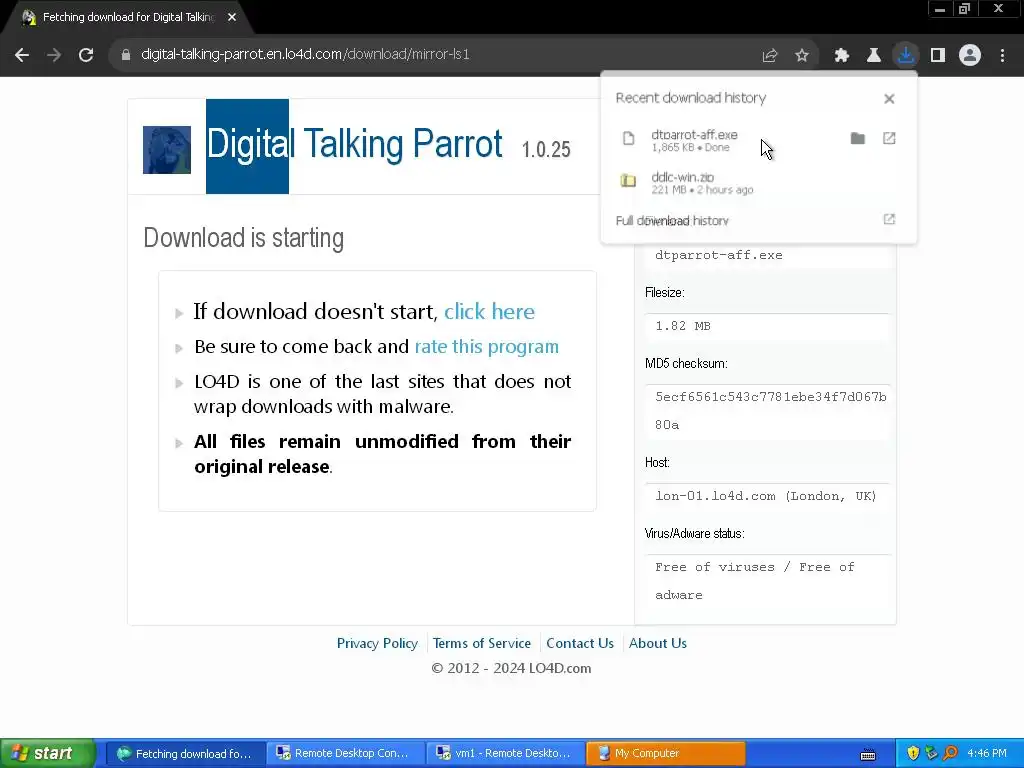Click the parrot program thumbnail image
This screenshot has height=768, width=1024.
[167, 150]
